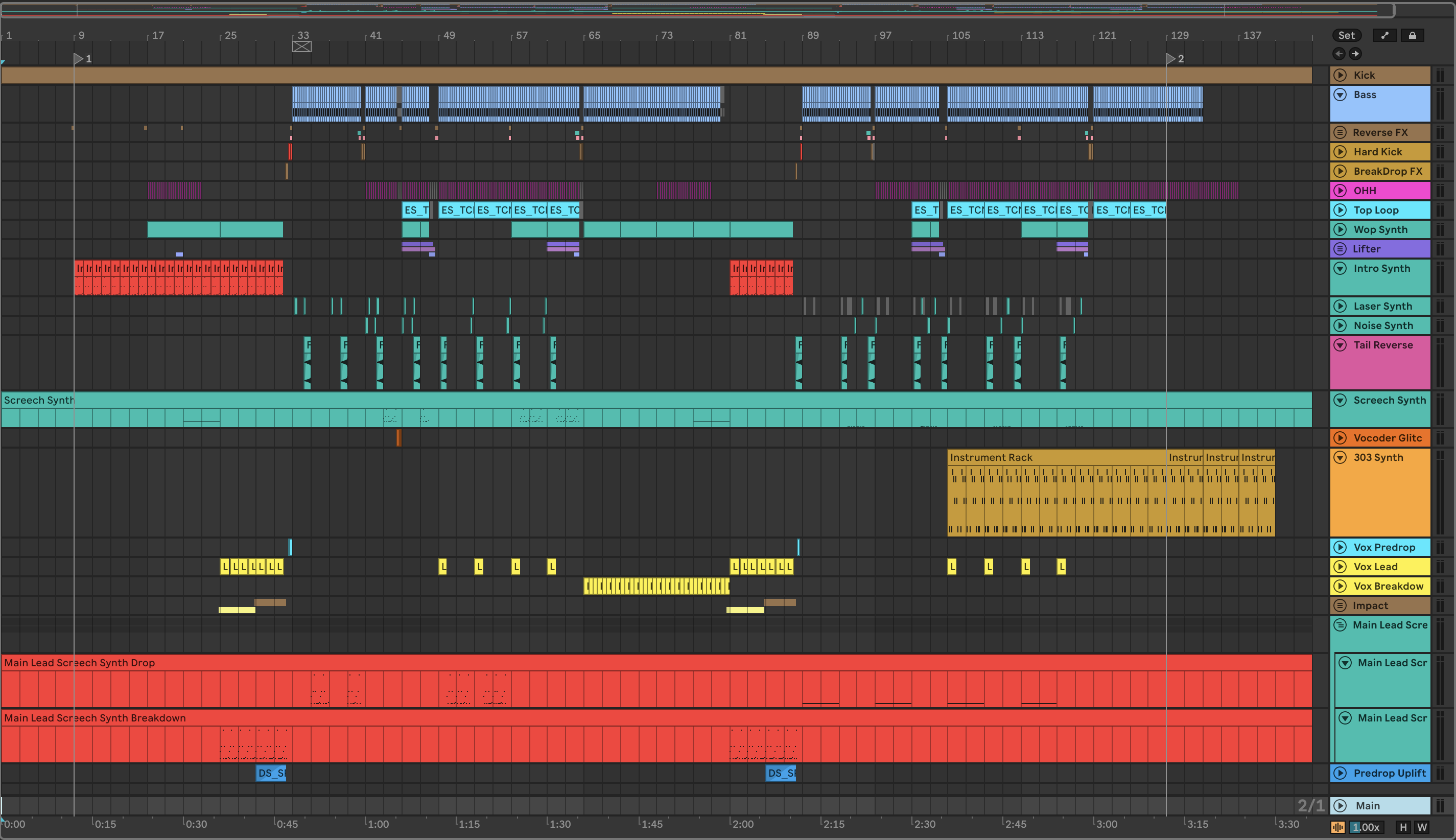This screenshot has height=840, width=1456.
Task: Select the first Wop Synth clip at bar 17
Action: pos(183,229)
